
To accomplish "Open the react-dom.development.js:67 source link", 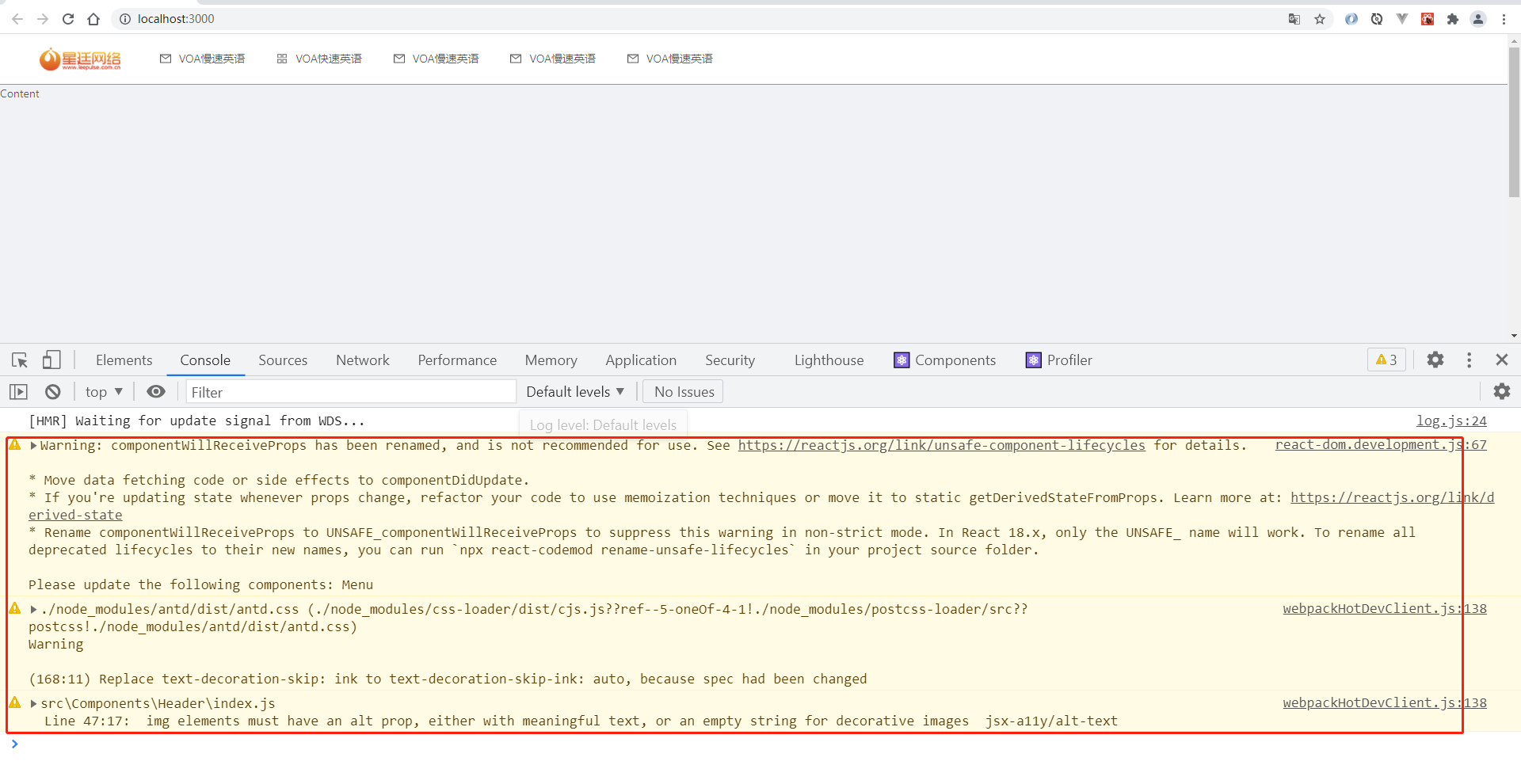I will pos(1381,445).
